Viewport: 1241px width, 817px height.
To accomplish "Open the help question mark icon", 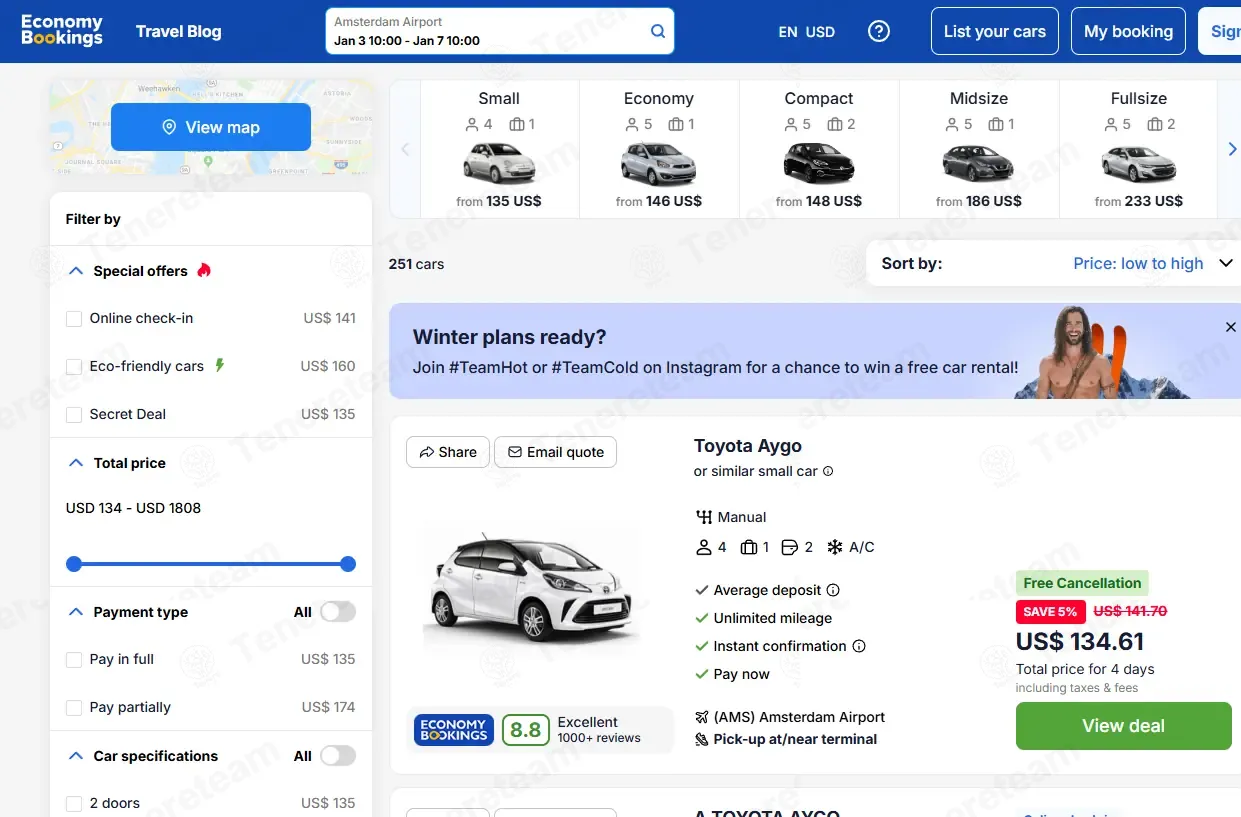I will point(879,31).
